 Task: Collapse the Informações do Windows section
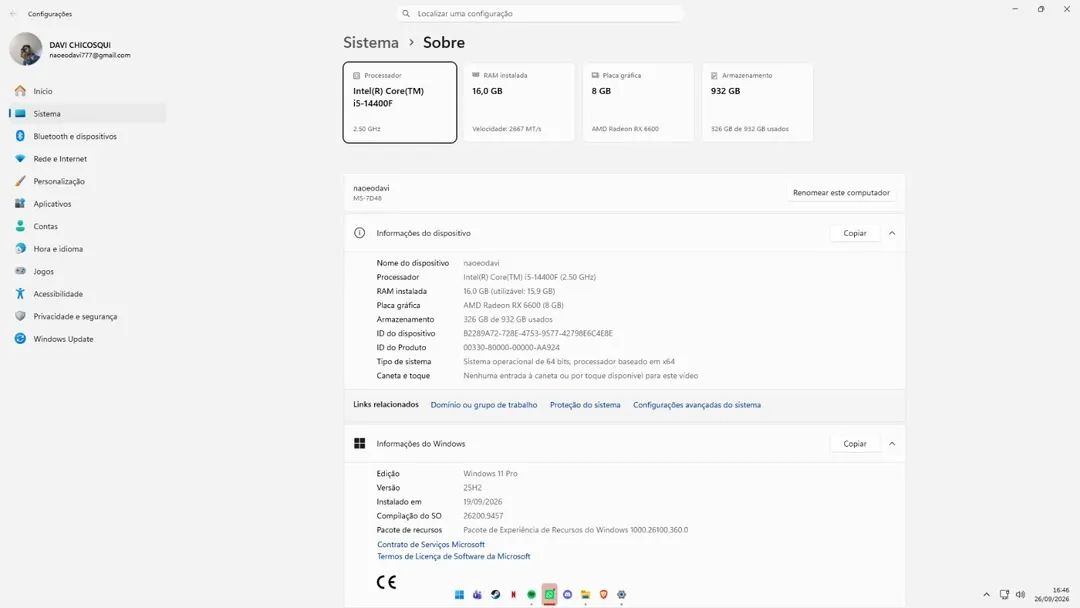click(x=892, y=444)
